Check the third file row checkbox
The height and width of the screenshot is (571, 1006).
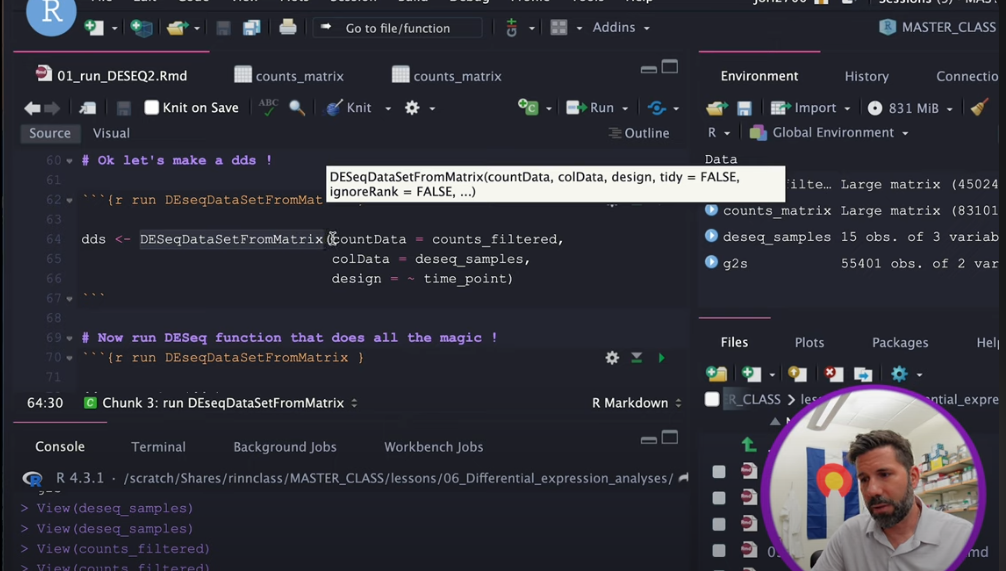pyautogui.click(x=719, y=524)
